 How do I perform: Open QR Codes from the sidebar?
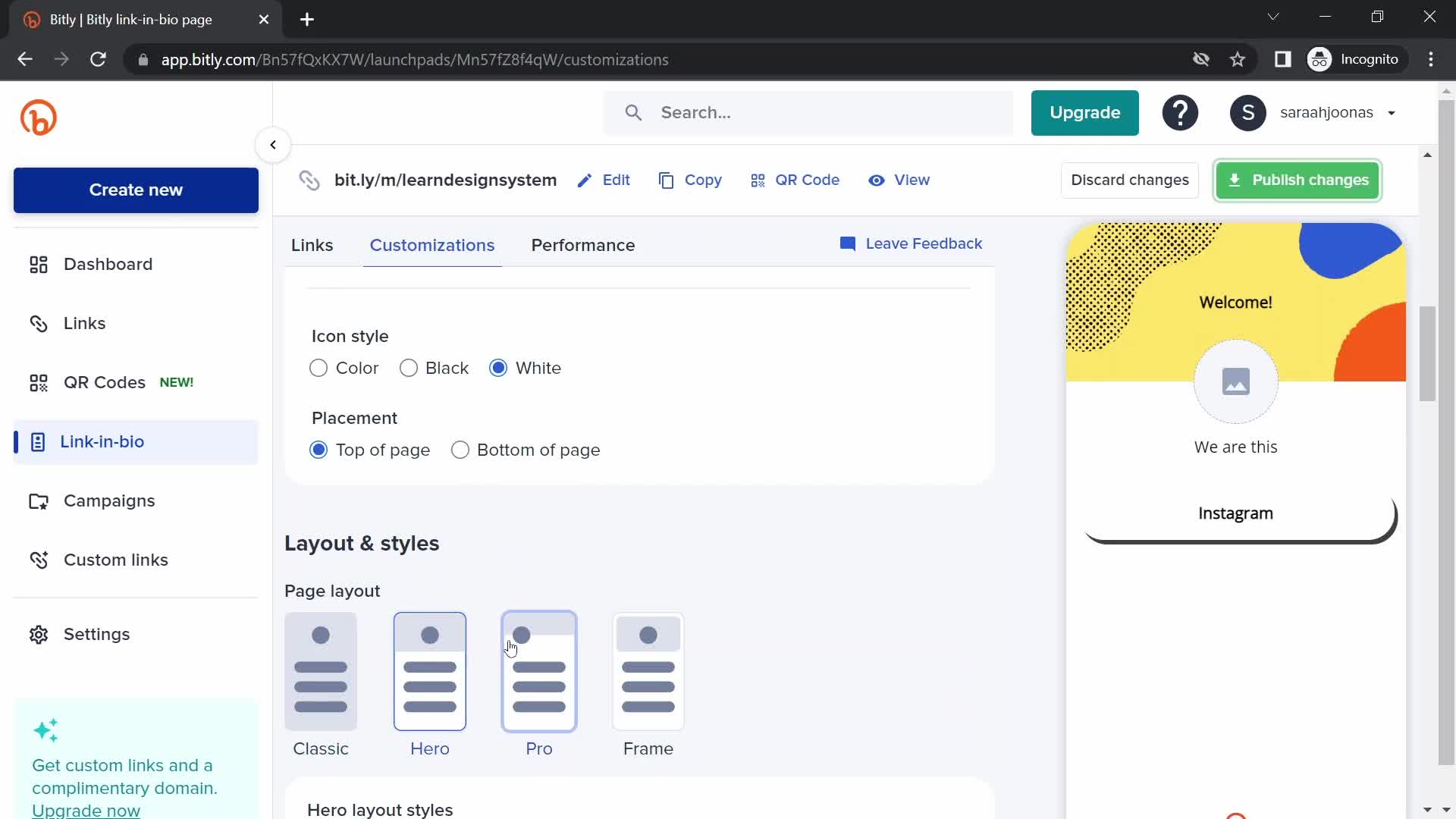(136, 383)
